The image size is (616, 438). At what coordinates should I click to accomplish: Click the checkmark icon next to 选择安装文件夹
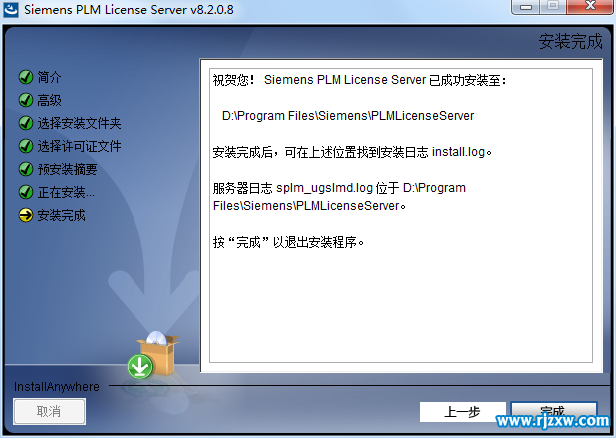tap(26, 123)
